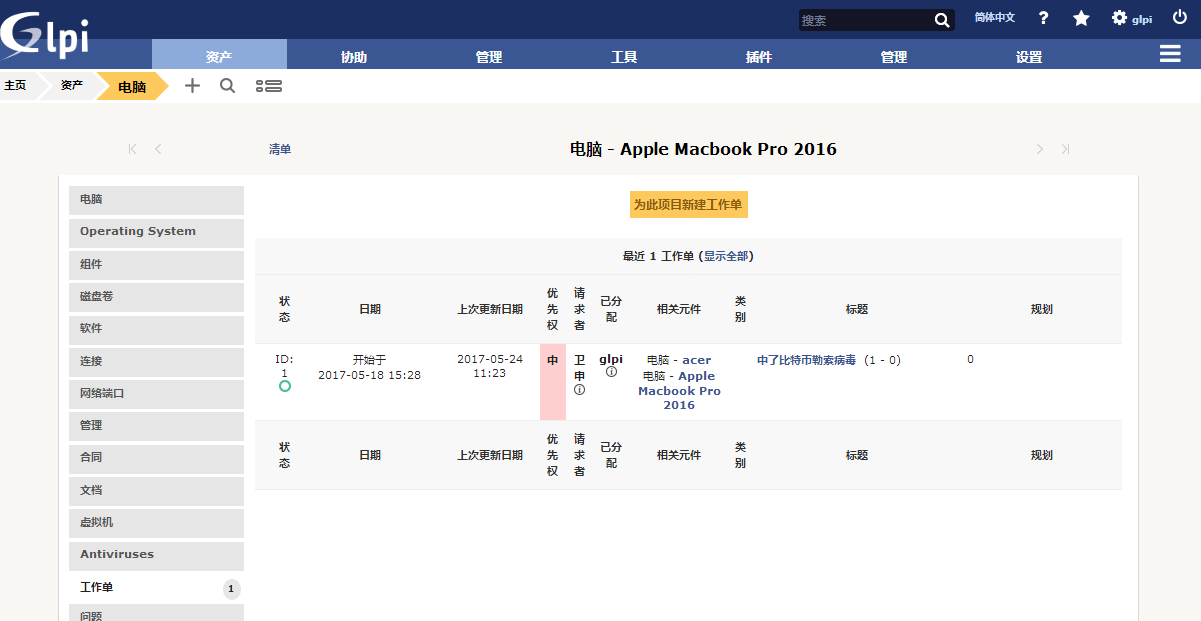Open the 插件 main menu
Image resolution: width=1201 pixels, height=621 pixels.
click(759, 57)
